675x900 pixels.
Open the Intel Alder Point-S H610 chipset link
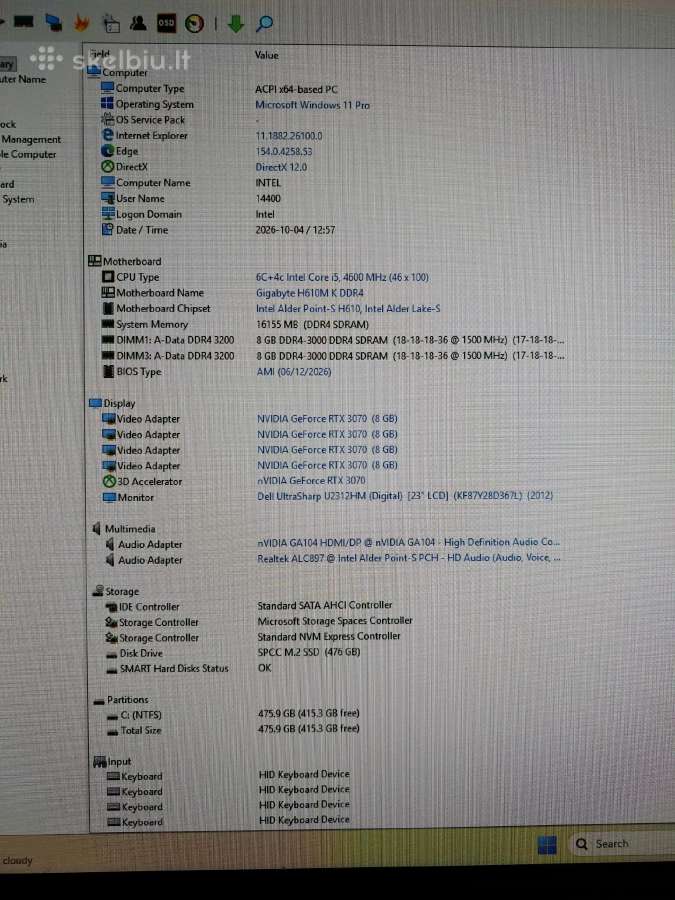click(x=348, y=308)
